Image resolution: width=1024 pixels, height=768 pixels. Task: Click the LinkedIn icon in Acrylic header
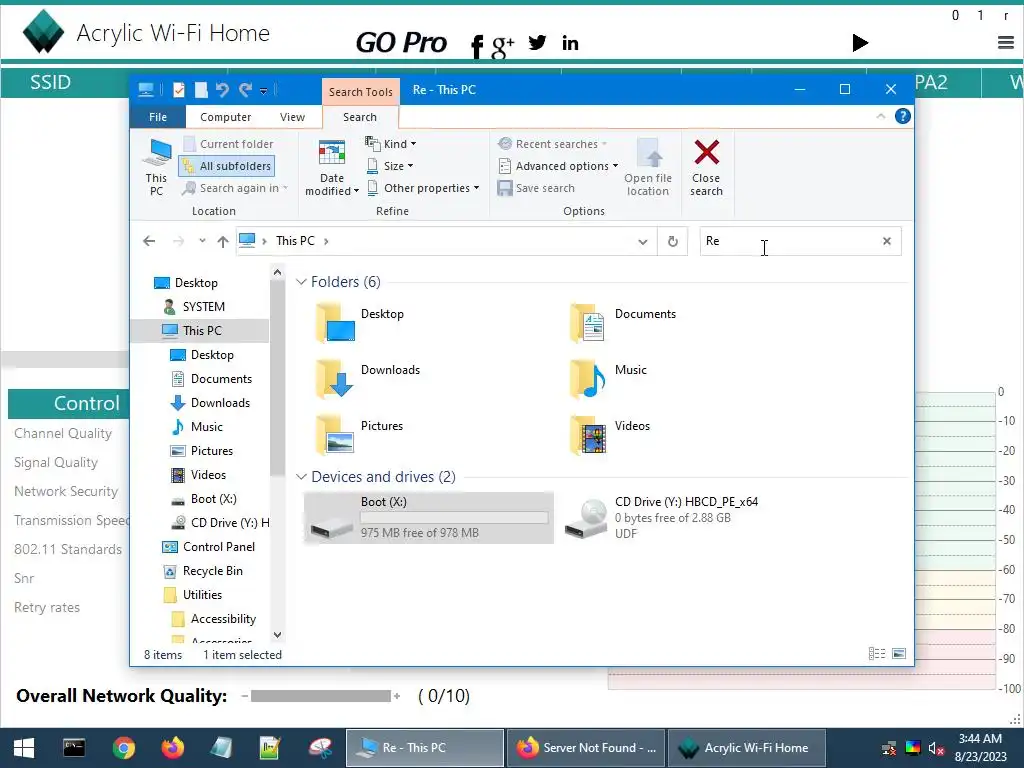tap(570, 43)
